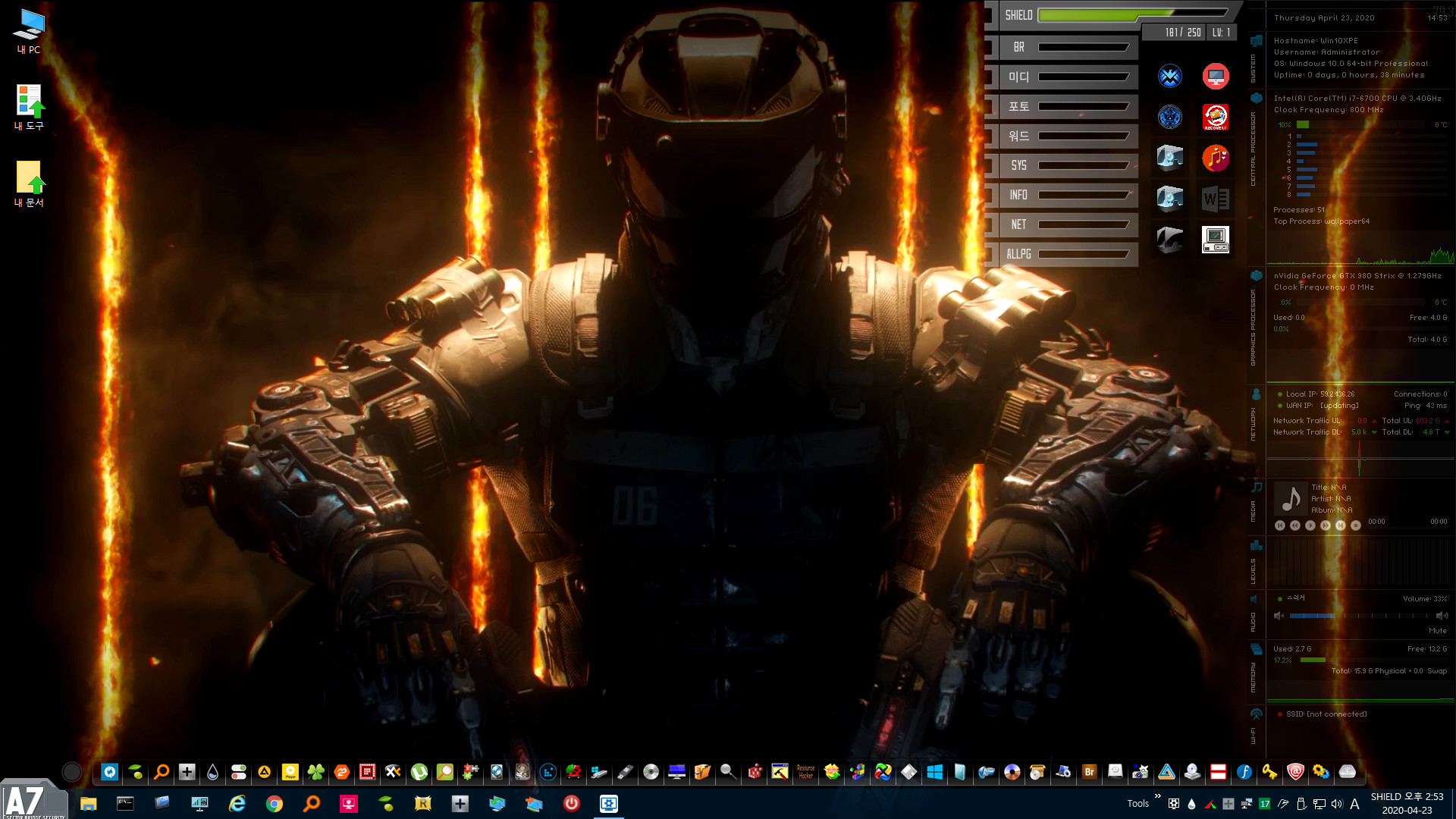Launch Internet Explorer from taskbar
Image resolution: width=1456 pixels, height=819 pixels.
237,804
